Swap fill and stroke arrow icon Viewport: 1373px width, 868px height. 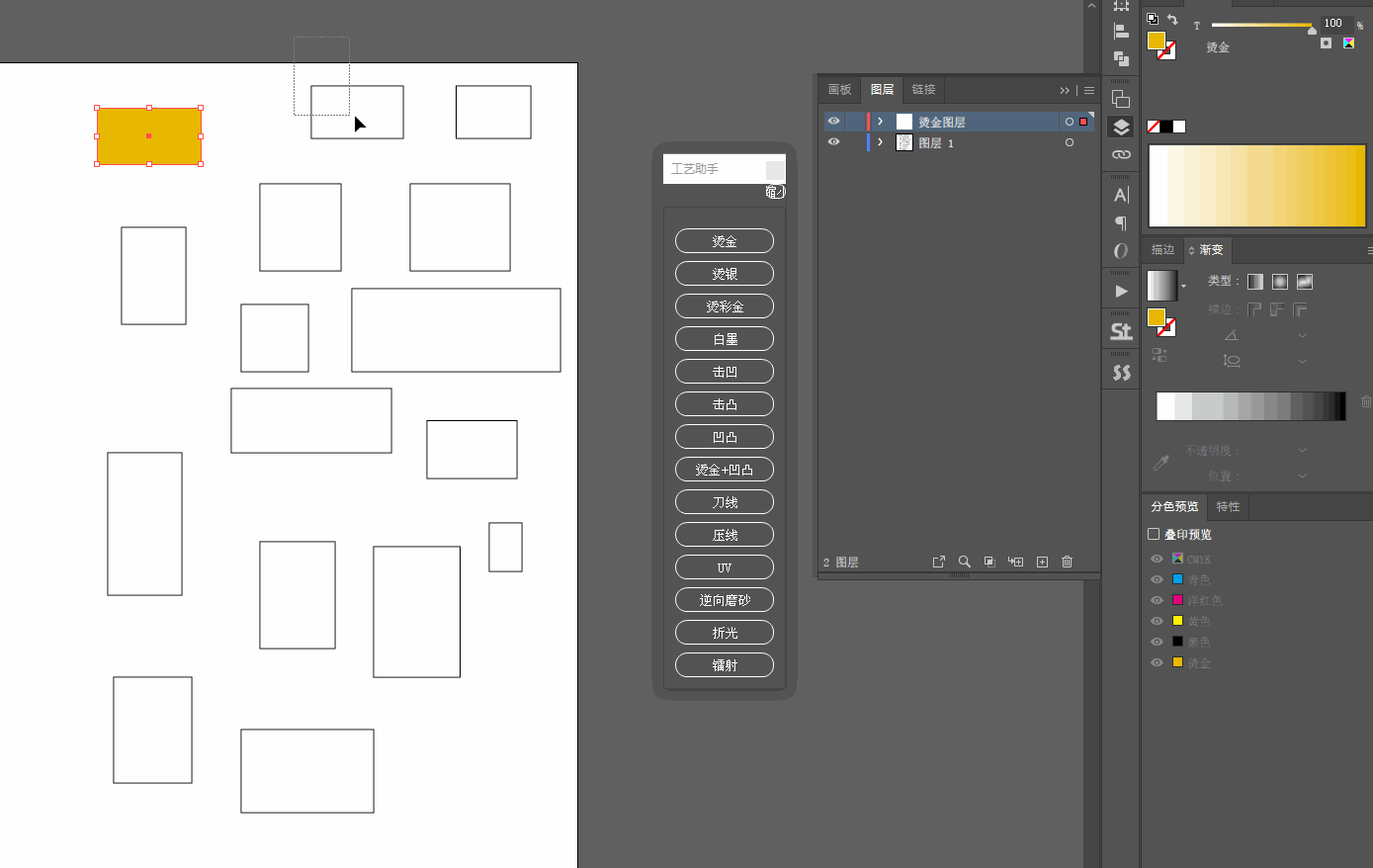point(1172,19)
